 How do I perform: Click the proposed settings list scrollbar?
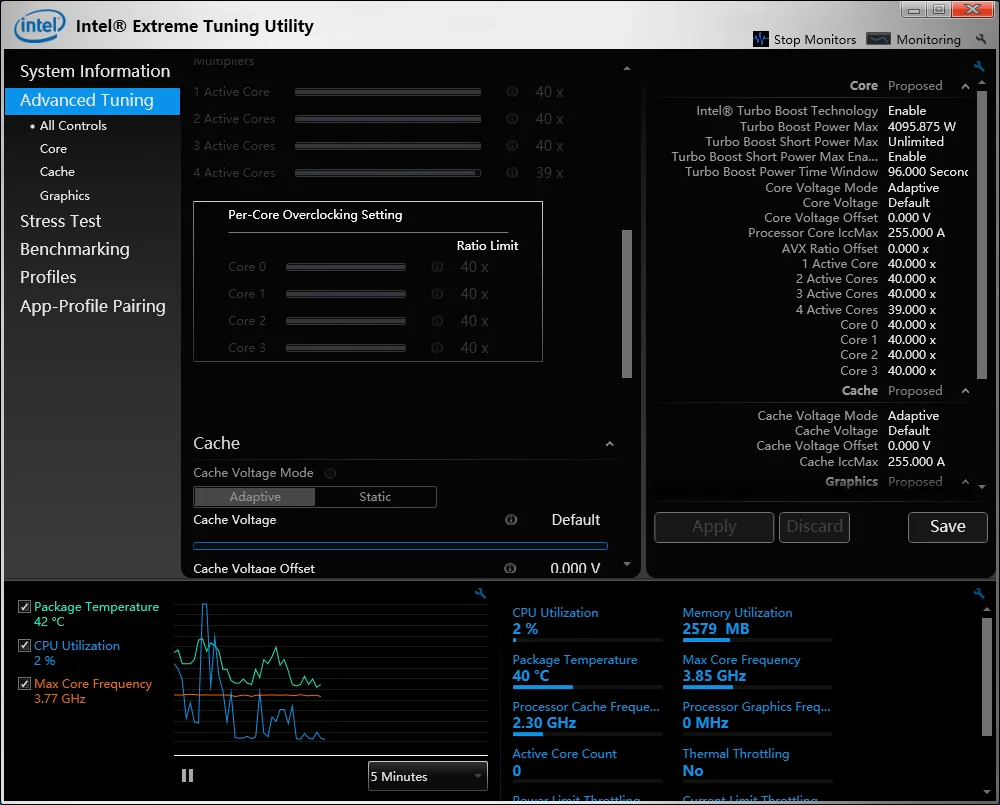click(x=982, y=235)
